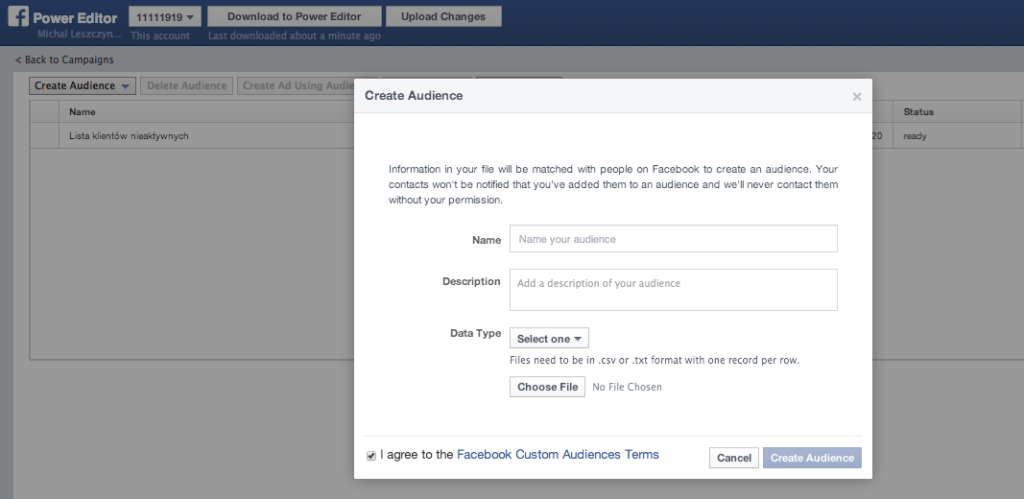The width and height of the screenshot is (1024, 499).
Task: Open the Data Type Select one dropdown
Action: [x=549, y=339]
